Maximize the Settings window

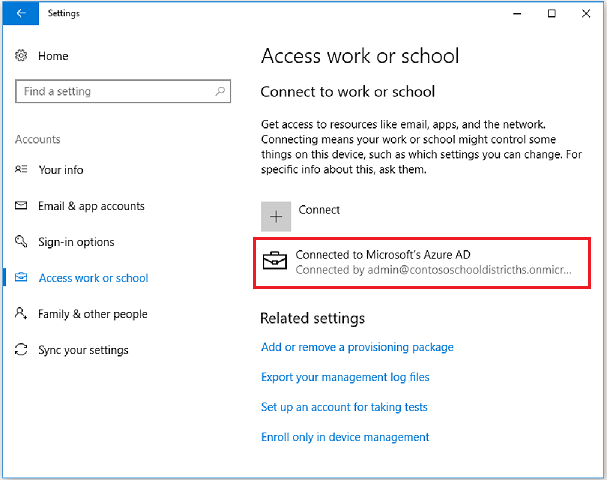(x=551, y=13)
